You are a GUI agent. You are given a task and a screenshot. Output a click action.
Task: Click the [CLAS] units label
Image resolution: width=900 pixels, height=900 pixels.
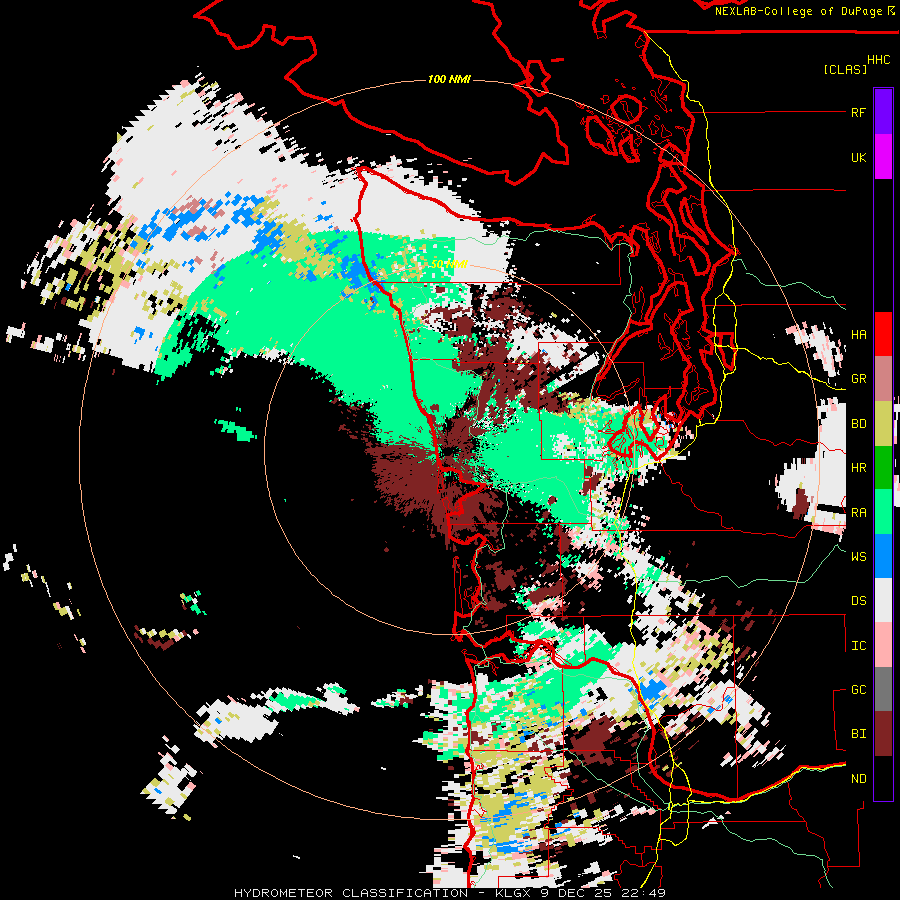(845, 69)
